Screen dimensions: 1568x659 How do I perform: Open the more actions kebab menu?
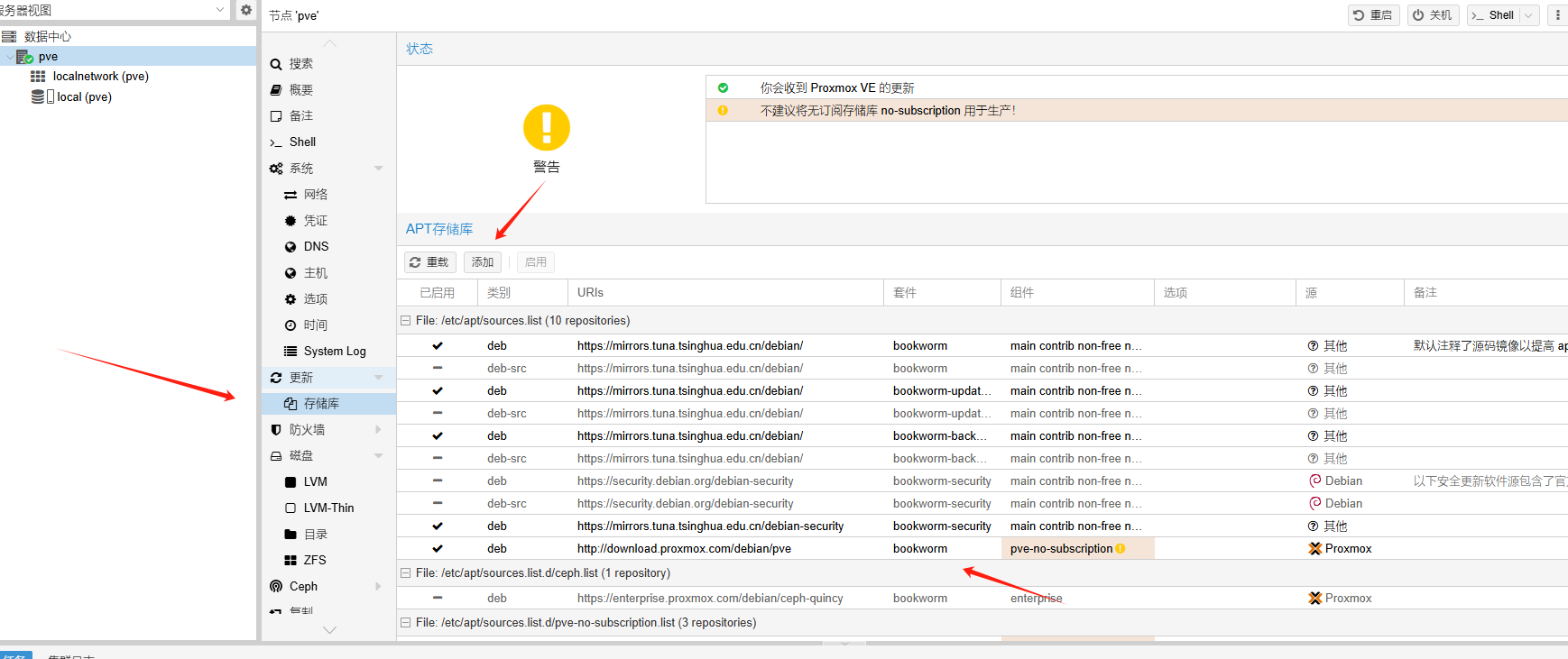(x=1558, y=15)
